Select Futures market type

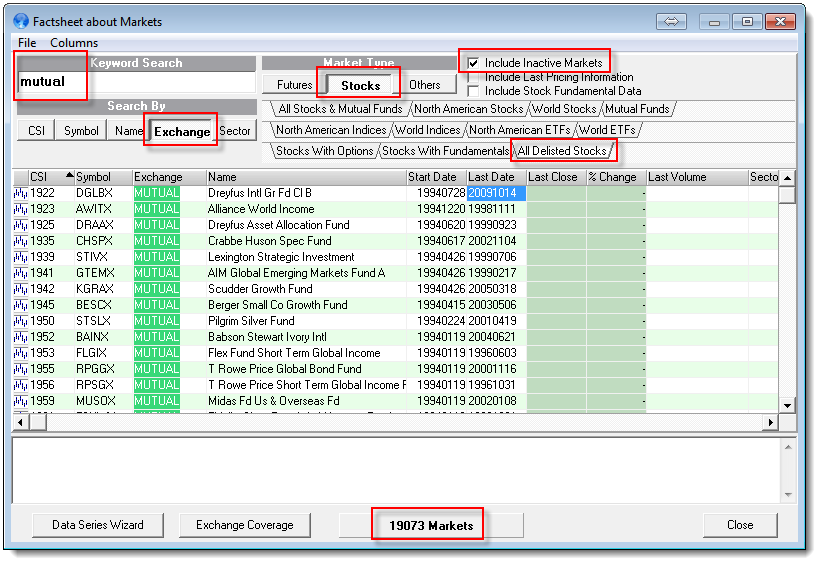pos(294,85)
